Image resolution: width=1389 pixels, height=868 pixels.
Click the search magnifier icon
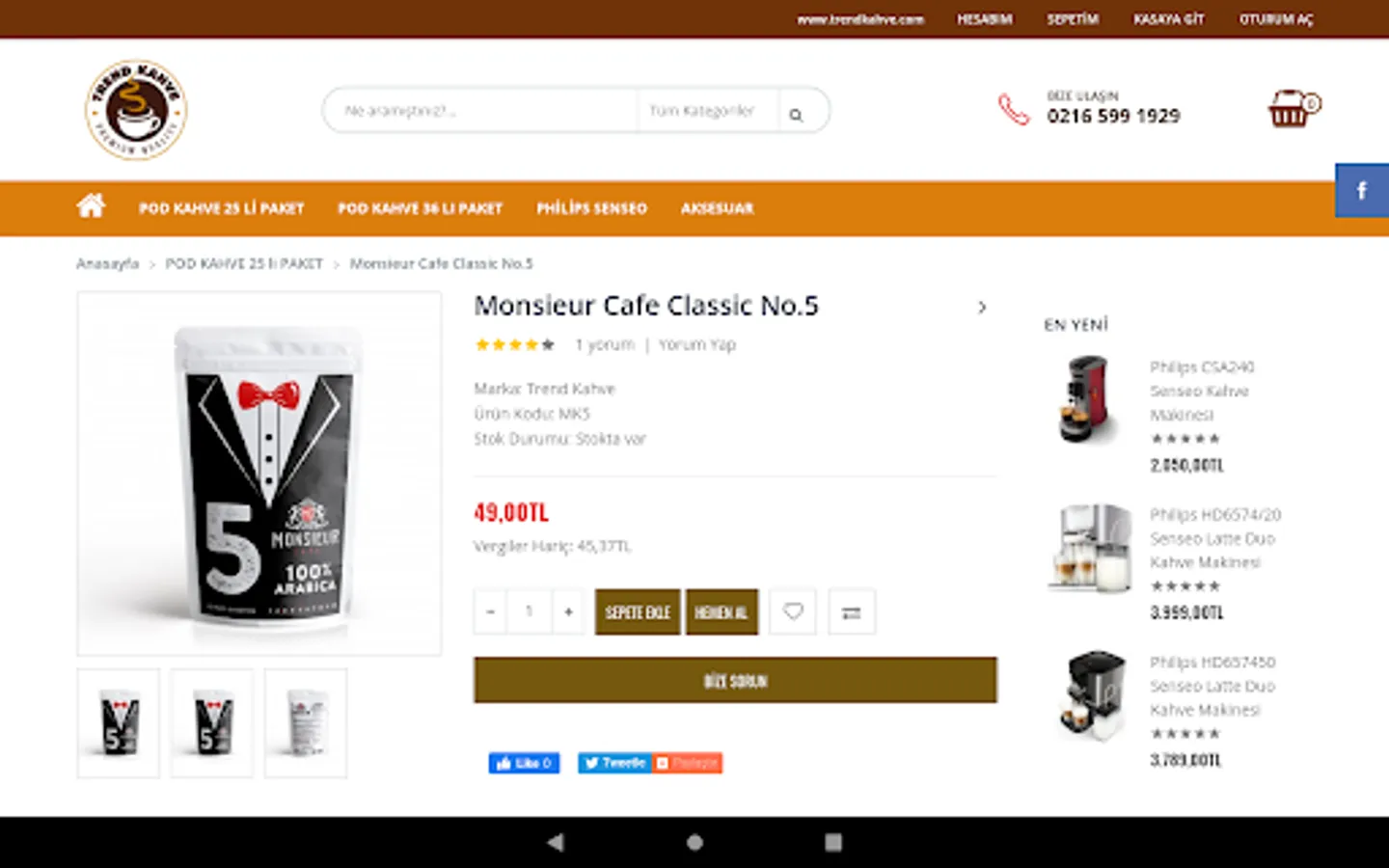[x=796, y=115]
